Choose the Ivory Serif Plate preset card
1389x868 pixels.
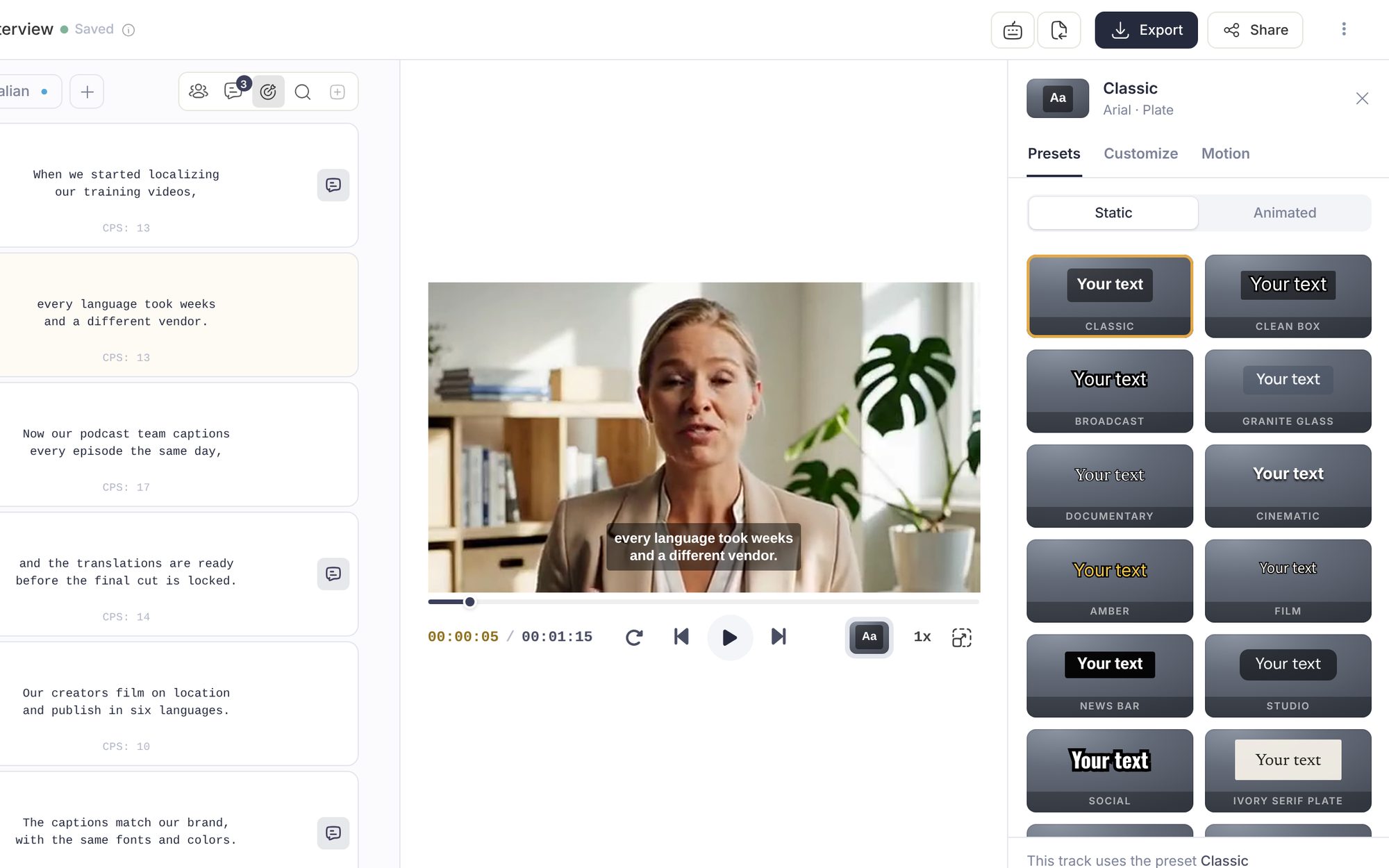pos(1288,771)
